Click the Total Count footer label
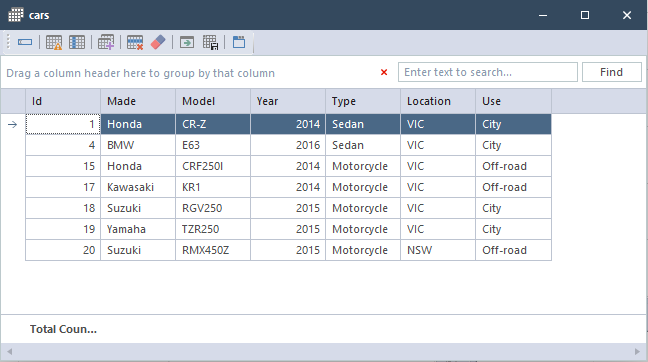The height and width of the screenshot is (362, 648). (x=63, y=329)
